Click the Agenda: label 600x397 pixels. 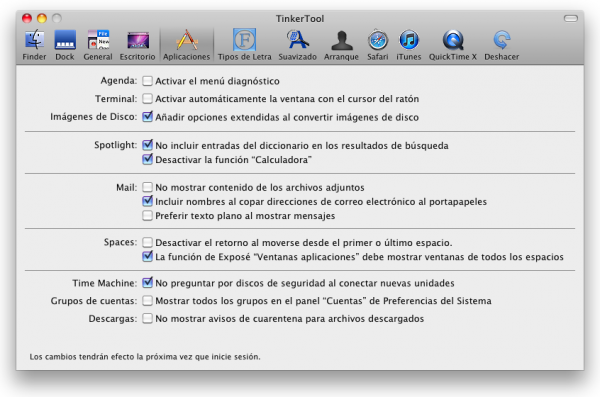click(x=119, y=81)
